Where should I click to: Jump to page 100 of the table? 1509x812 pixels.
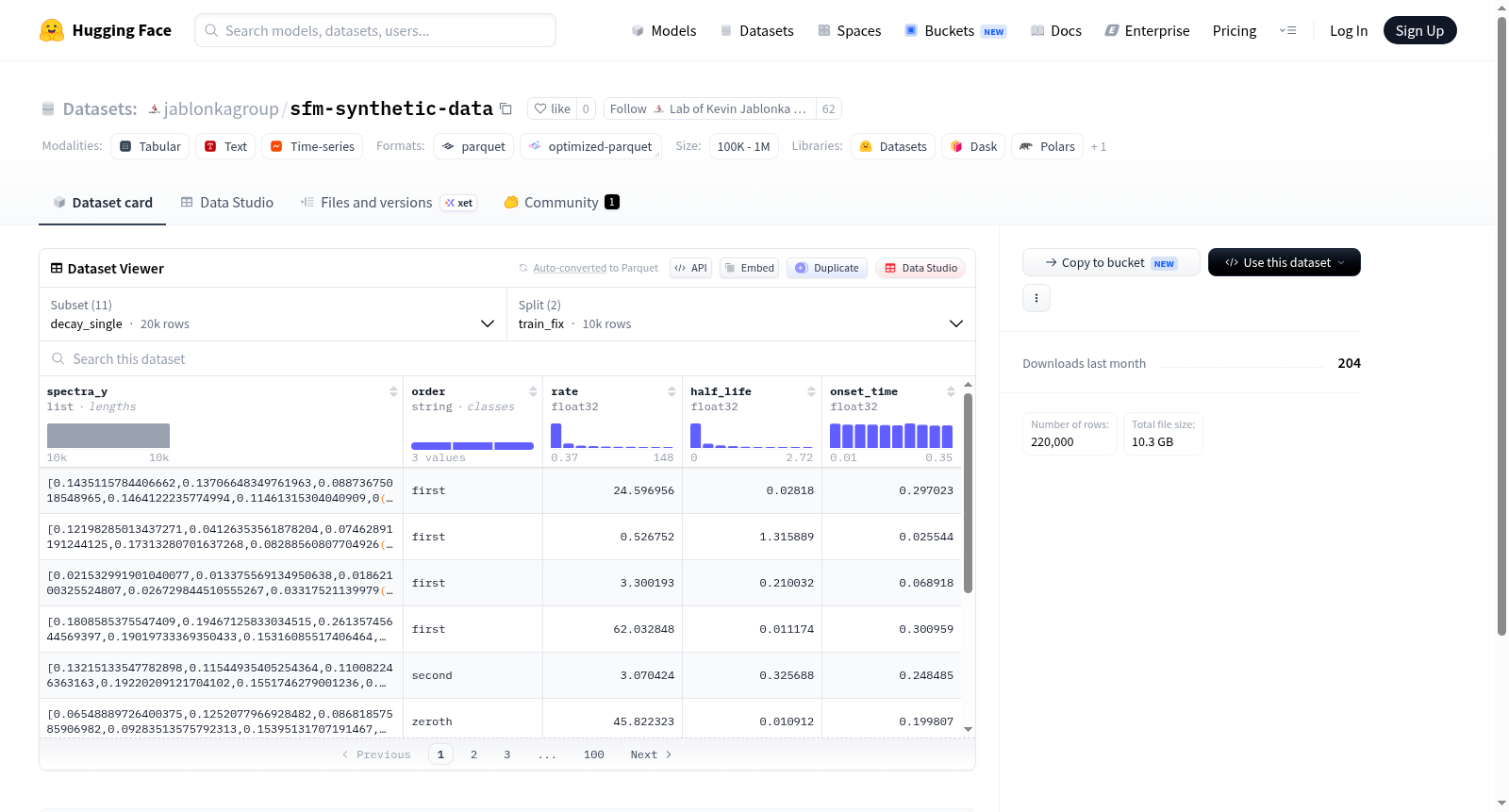(594, 754)
